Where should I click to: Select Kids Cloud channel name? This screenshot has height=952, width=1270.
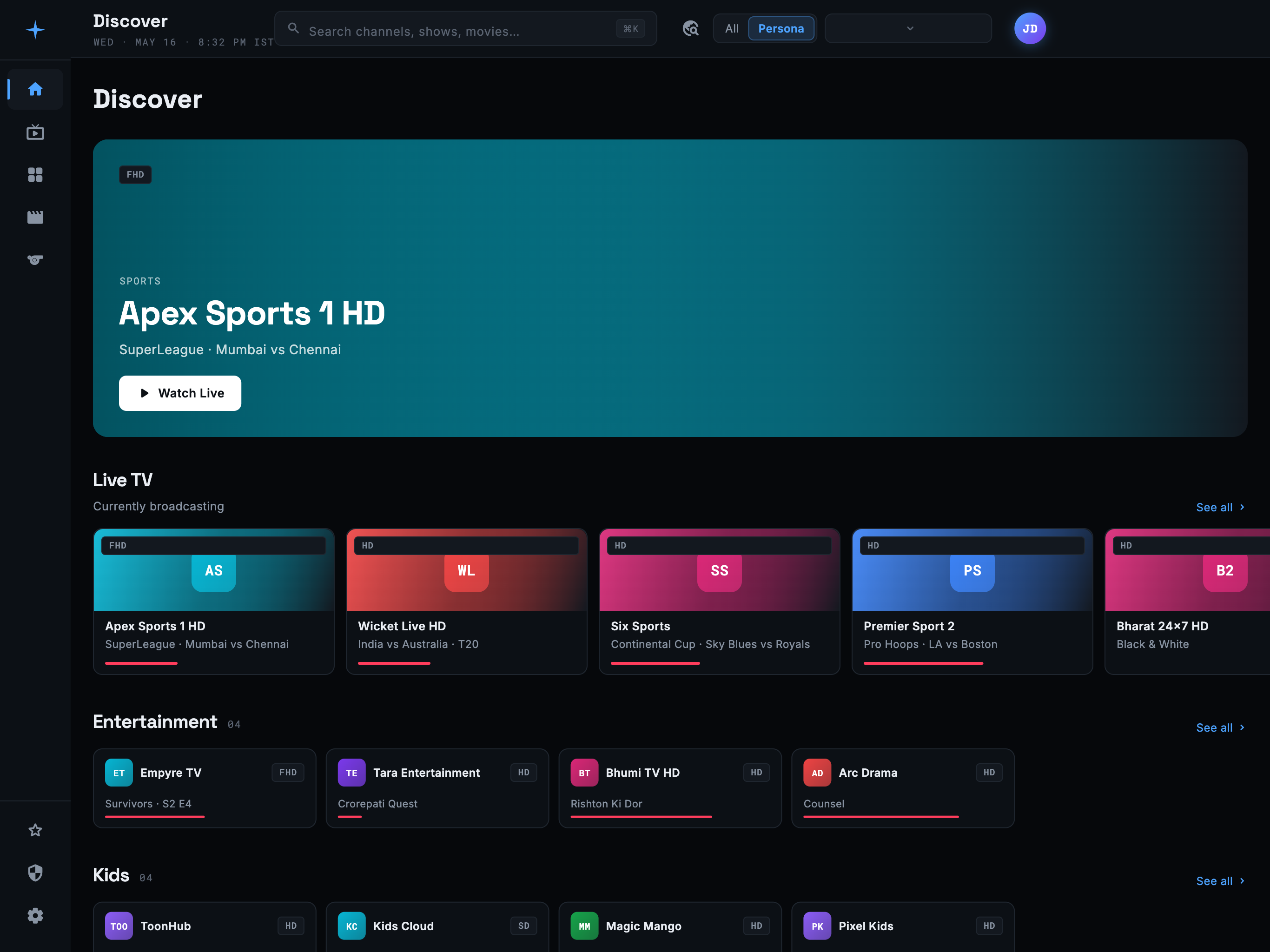pos(403,926)
